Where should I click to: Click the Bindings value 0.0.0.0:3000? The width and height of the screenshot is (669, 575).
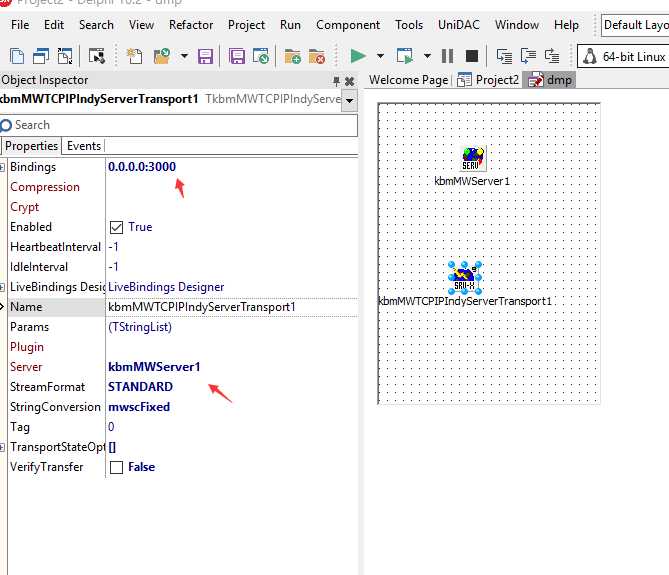click(142, 167)
